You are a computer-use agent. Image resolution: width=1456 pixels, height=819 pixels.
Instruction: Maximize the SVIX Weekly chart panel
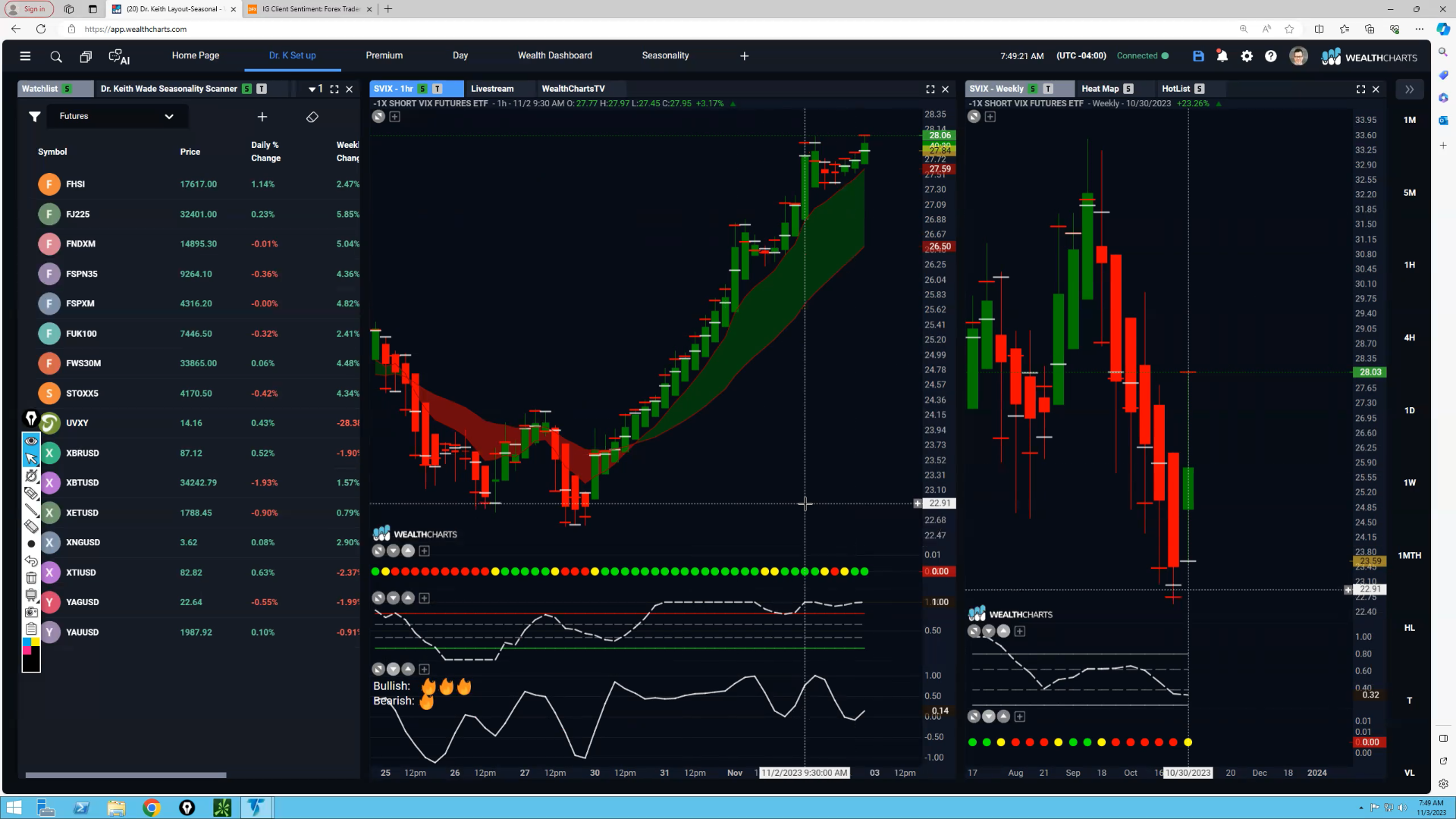(1361, 89)
